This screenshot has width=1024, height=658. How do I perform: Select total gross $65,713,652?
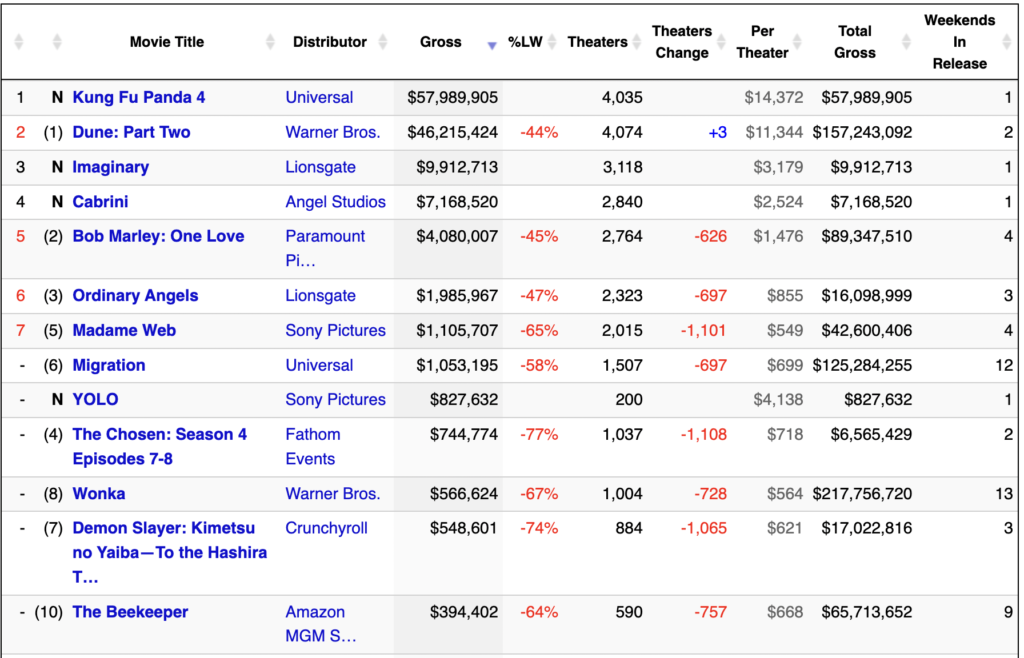(867, 612)
